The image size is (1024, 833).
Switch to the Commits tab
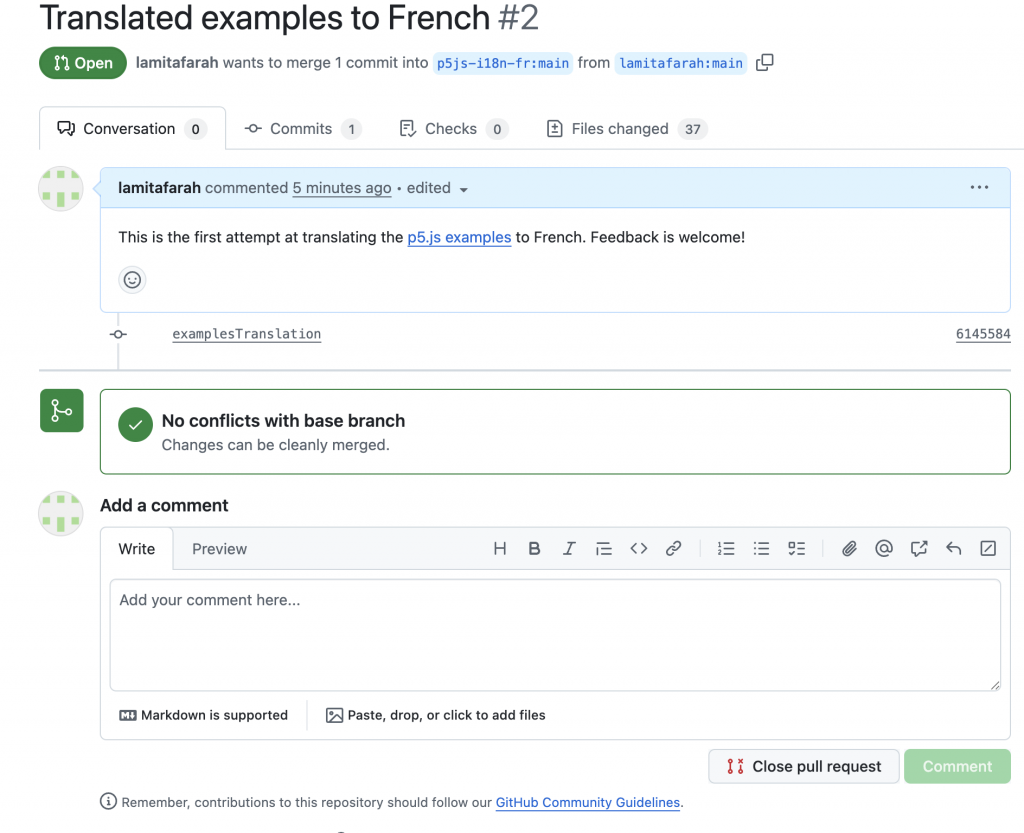[302, 129]
